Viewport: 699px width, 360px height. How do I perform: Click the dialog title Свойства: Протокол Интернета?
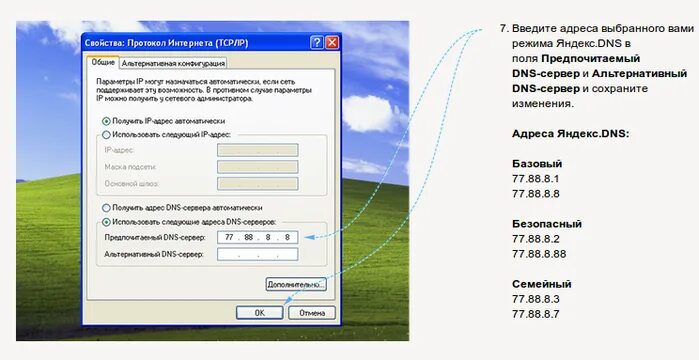[x=166, y=43]
